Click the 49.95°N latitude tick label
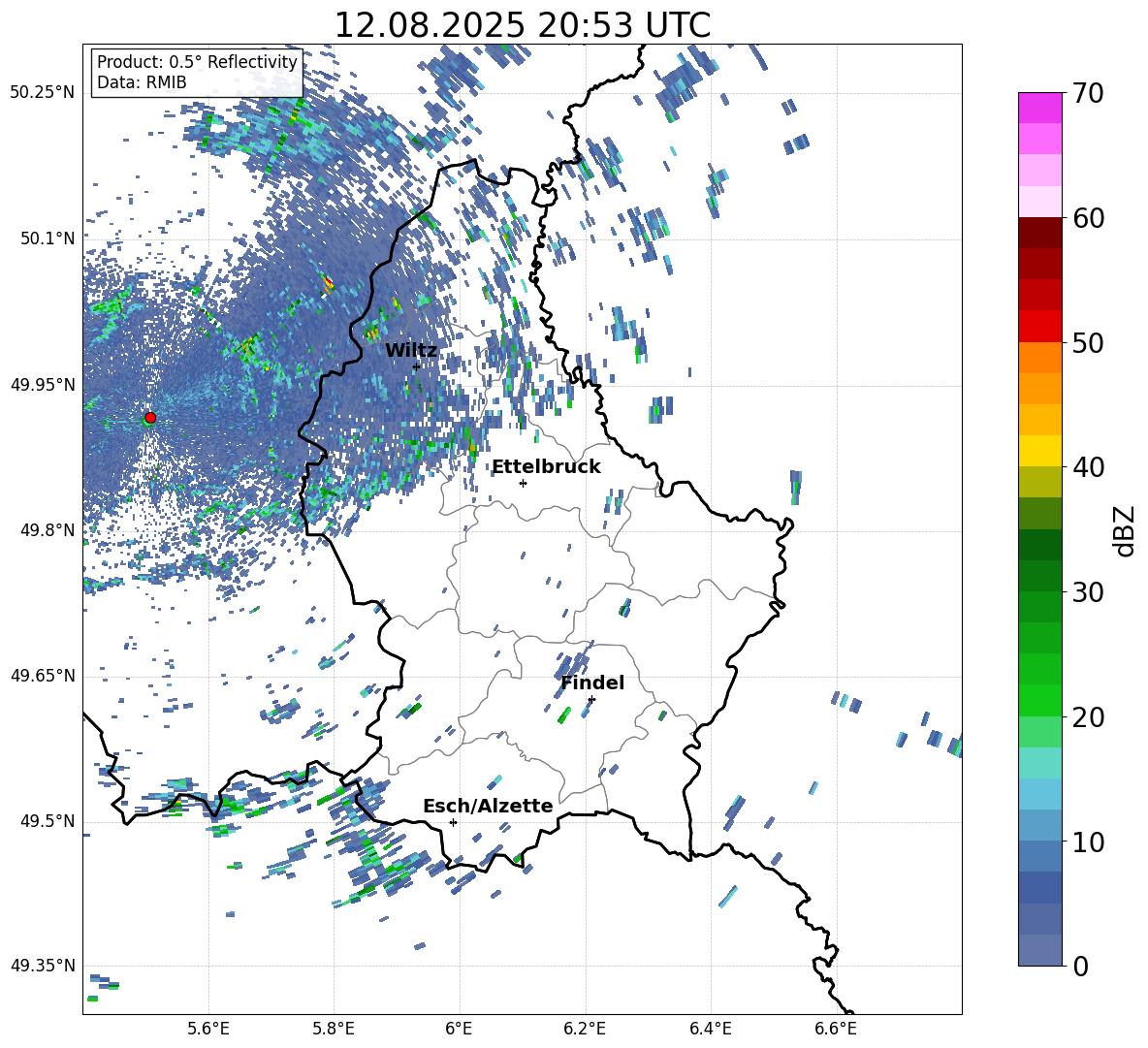Screen dimensions: 1148x1048 [x=43, y=384]
